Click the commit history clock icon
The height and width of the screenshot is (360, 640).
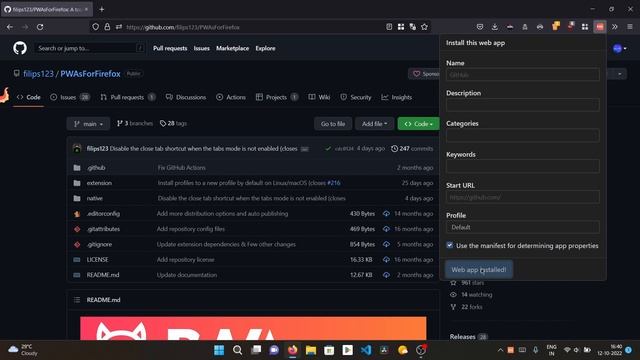[x=394, y=149]
